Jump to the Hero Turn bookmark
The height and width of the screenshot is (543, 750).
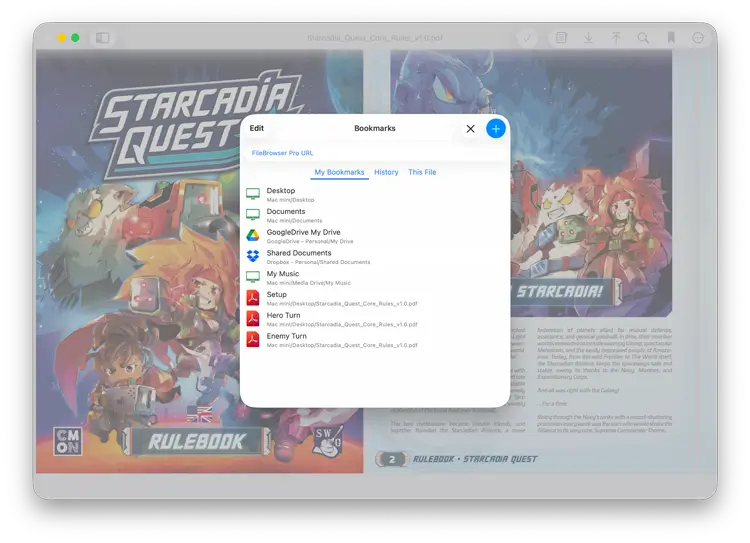coord(283,316)
